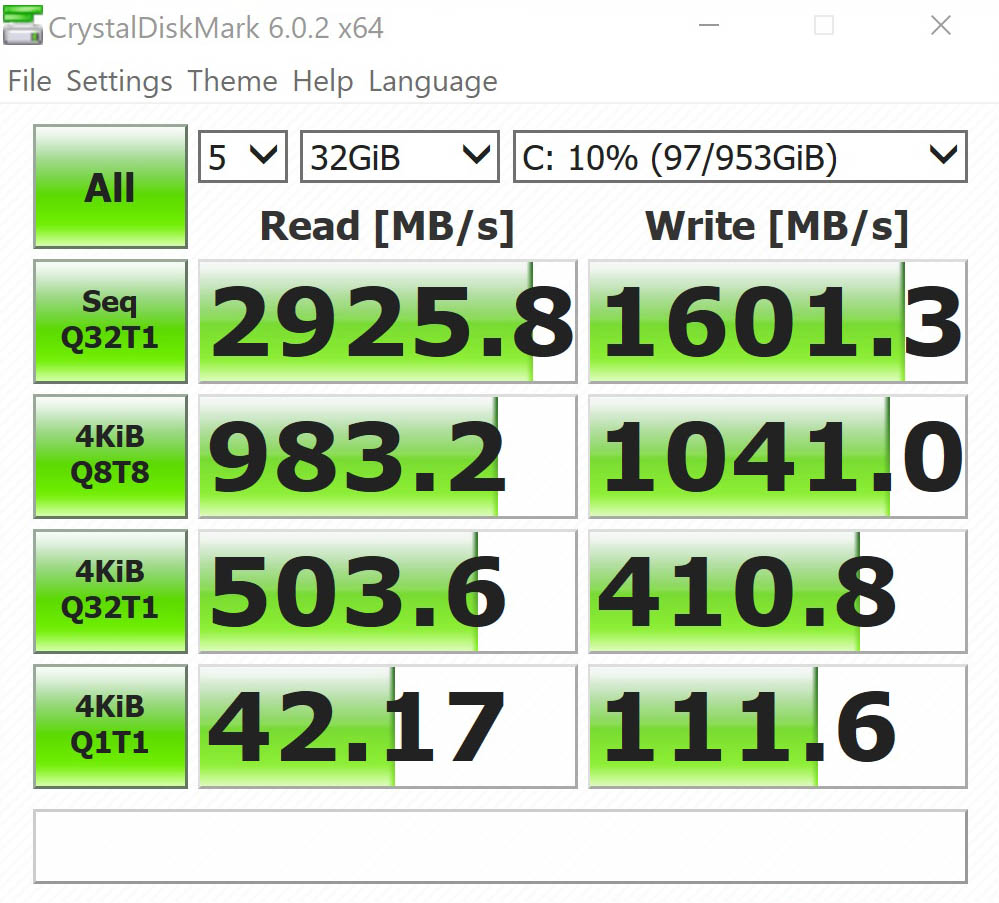Open the Settings menu
Screen dimensions: 999x903
tap(119, 82)
